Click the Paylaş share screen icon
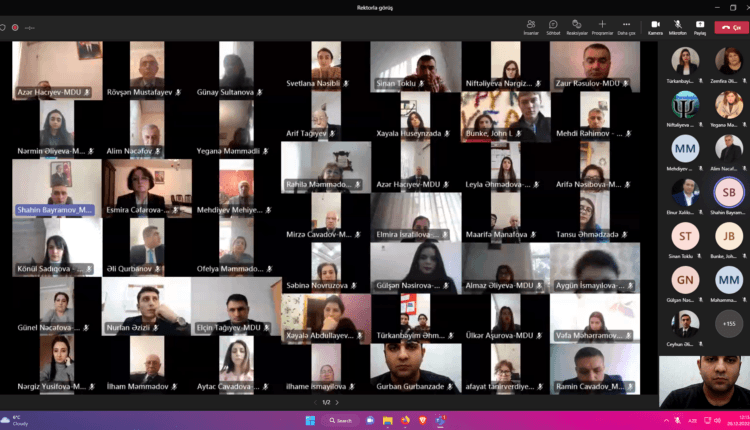The image size is (750, 430). (700, 25)
